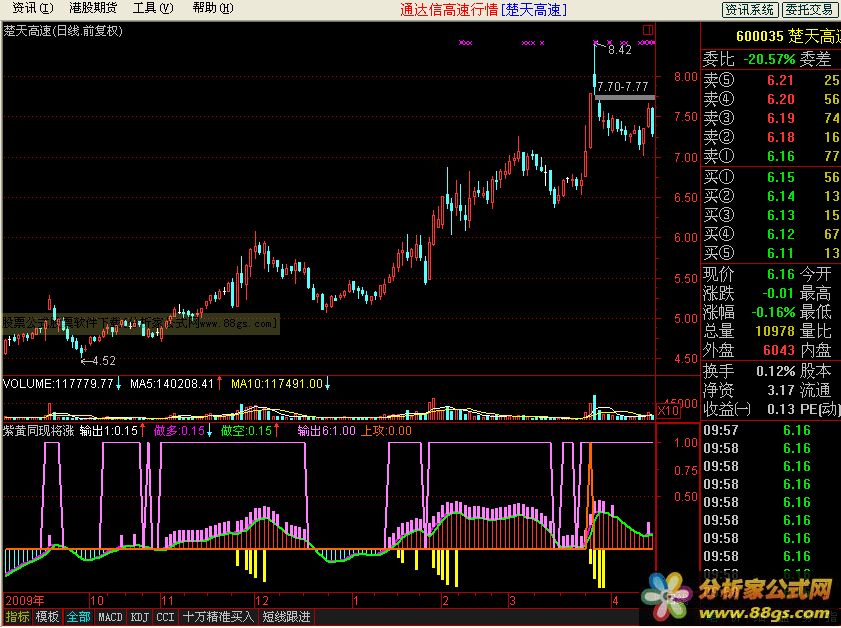Switch to the MACD indicator tab
The height and width of the screenshot is (628, 841).
110,617
